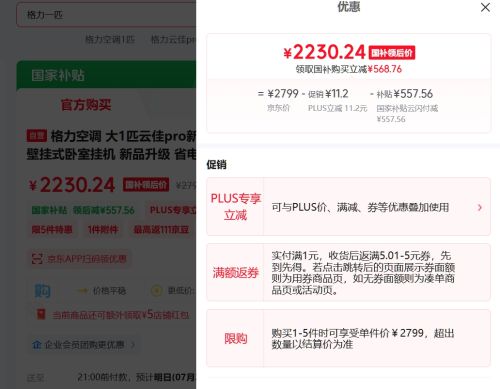Click main ¥2230.24 price on product page
Image resolution: width=500 pixels, height=389 pixels.
(x=72, y=185)
